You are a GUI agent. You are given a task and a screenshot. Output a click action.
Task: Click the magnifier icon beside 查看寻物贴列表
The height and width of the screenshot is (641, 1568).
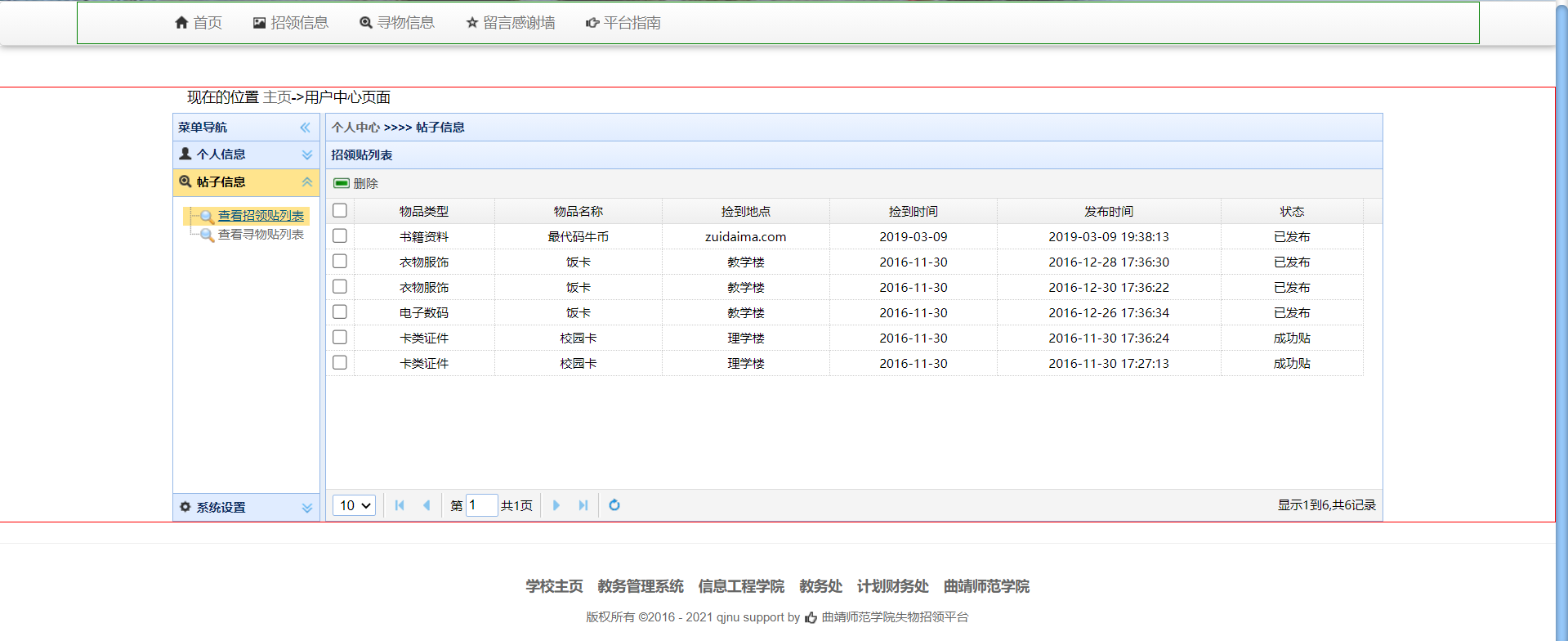[208, 235]
